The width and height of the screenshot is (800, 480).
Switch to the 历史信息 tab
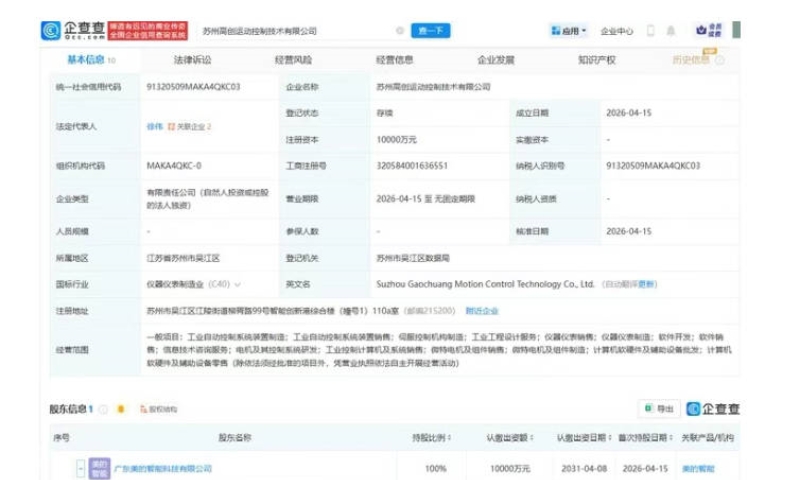point(691,60)
